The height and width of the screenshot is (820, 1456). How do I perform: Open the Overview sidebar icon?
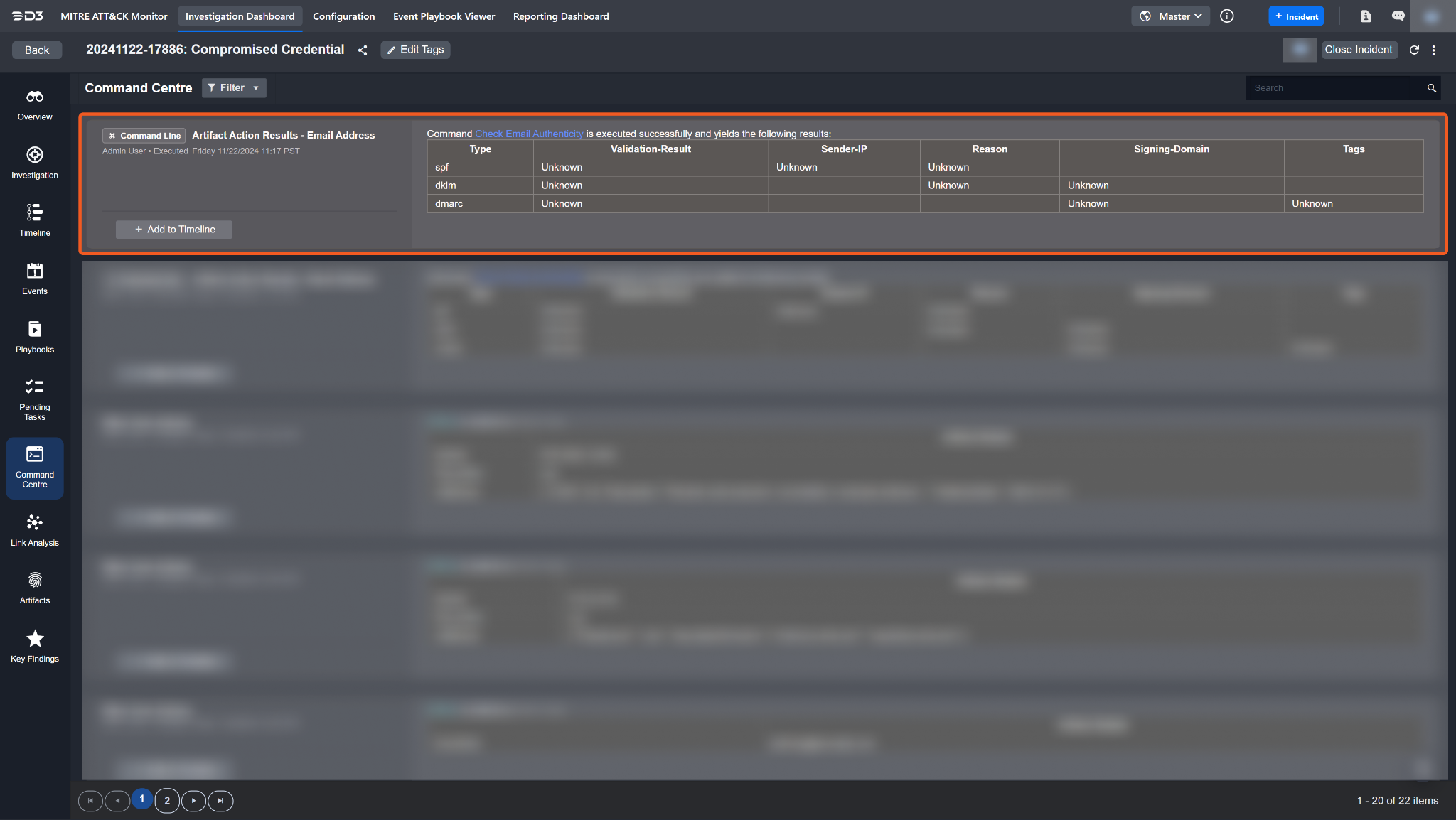pos(35,104)
